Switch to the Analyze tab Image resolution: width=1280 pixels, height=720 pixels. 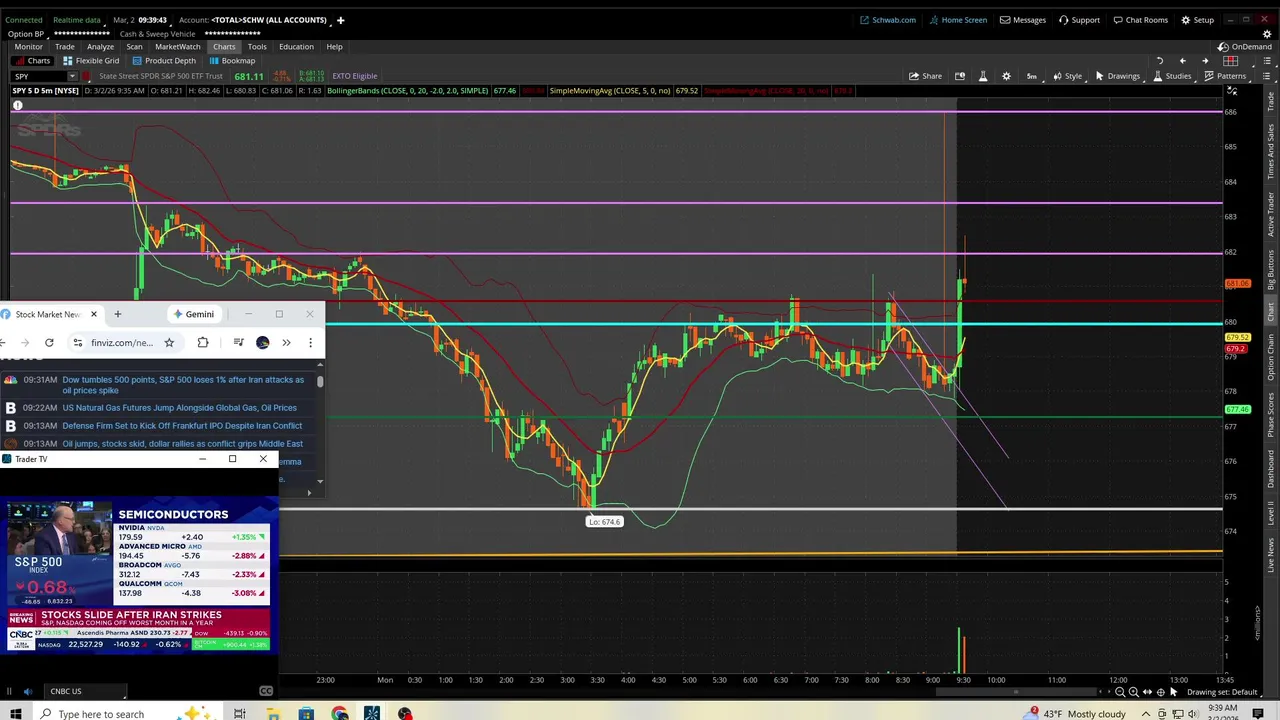(x=100, y=47)
